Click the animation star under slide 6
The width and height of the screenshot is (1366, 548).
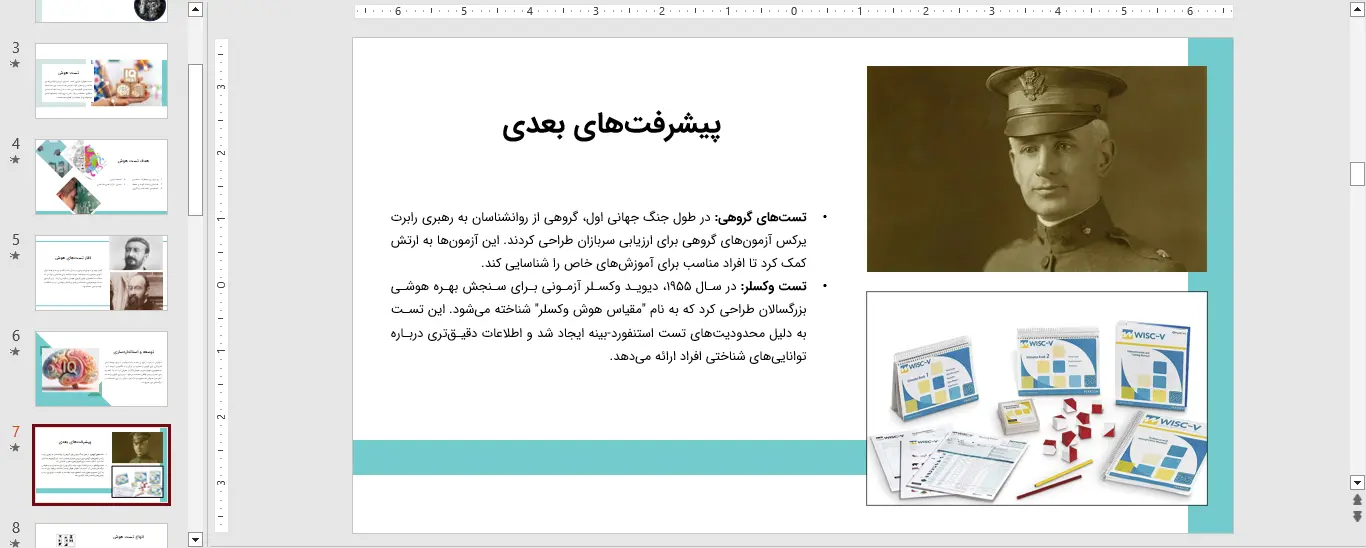click(x=15, y=352)
